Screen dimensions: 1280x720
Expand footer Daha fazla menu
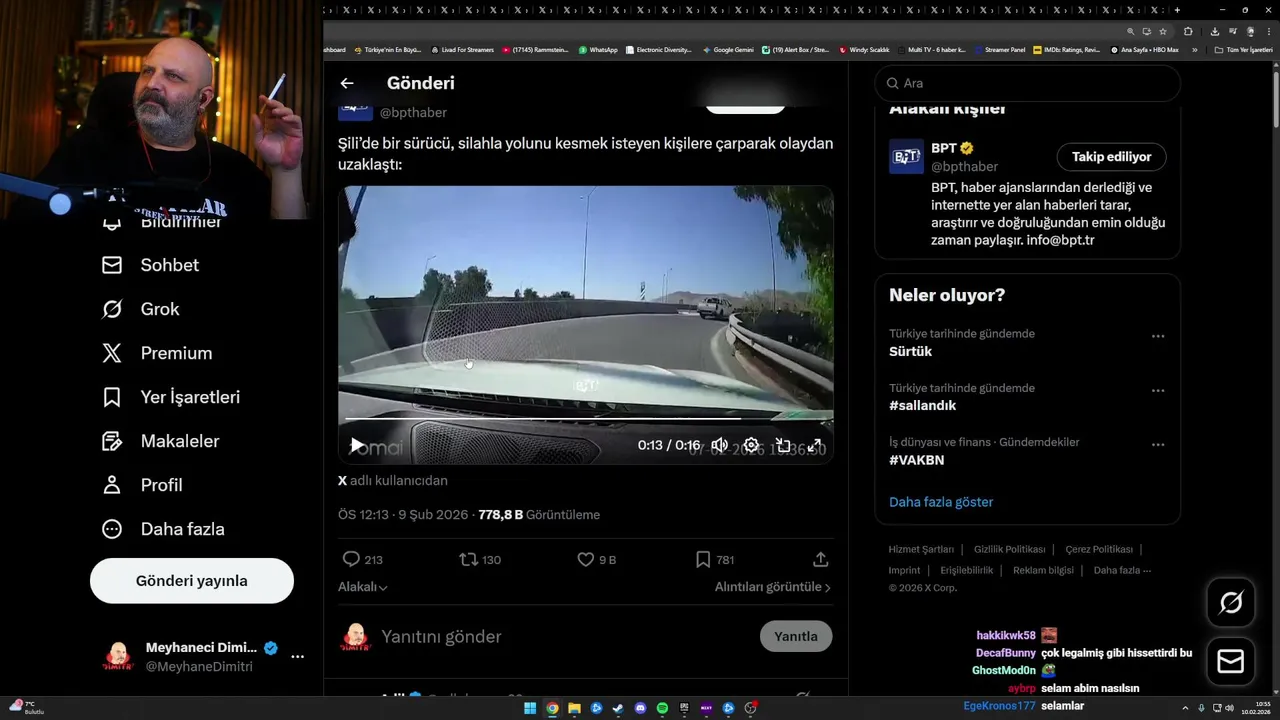(1122, 570)
